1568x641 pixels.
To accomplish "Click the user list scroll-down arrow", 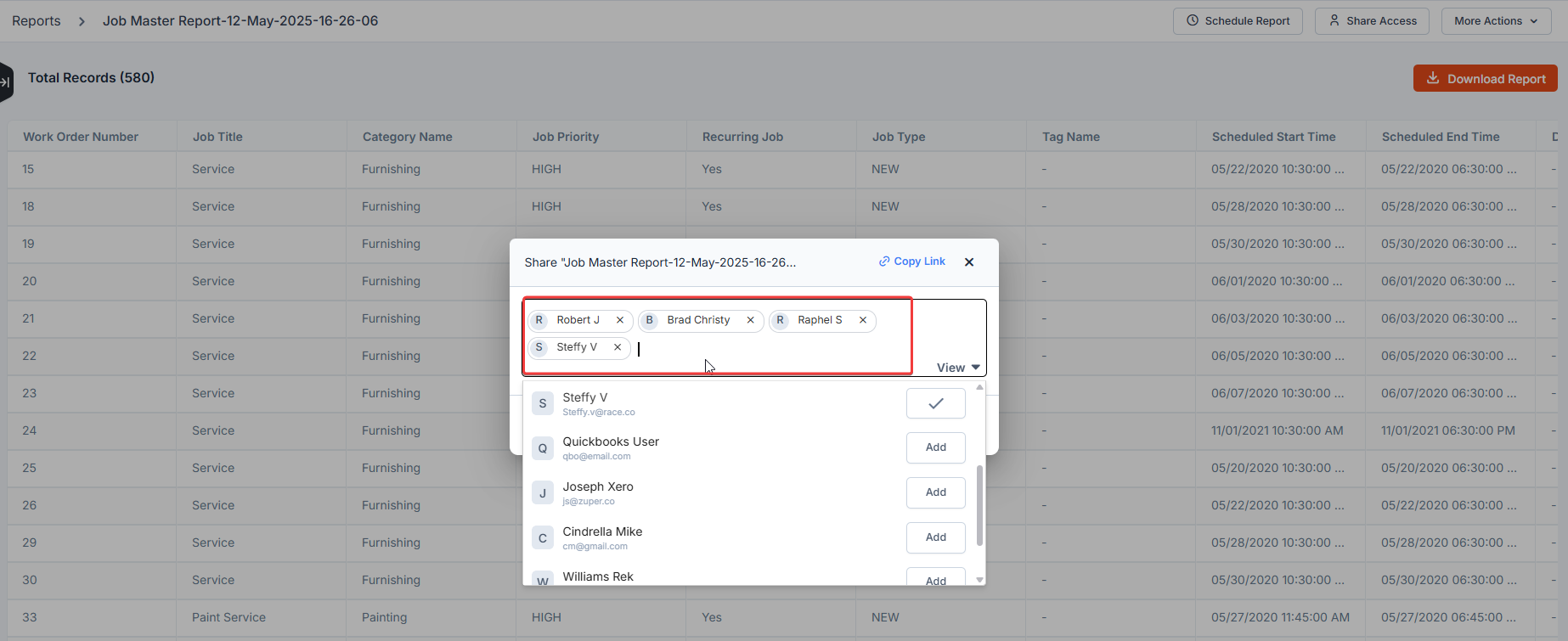I will (x=979, y=580).
